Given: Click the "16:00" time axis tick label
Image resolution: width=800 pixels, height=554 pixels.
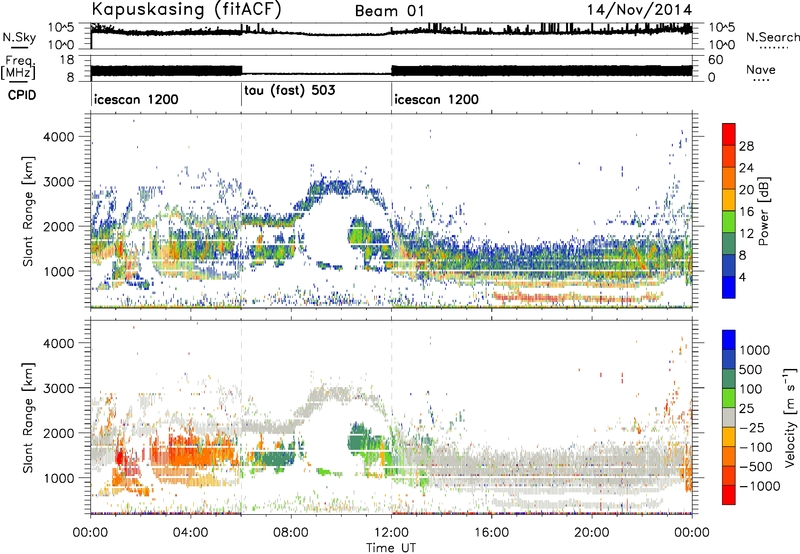Looking at the screenshot, I should 491,533.
